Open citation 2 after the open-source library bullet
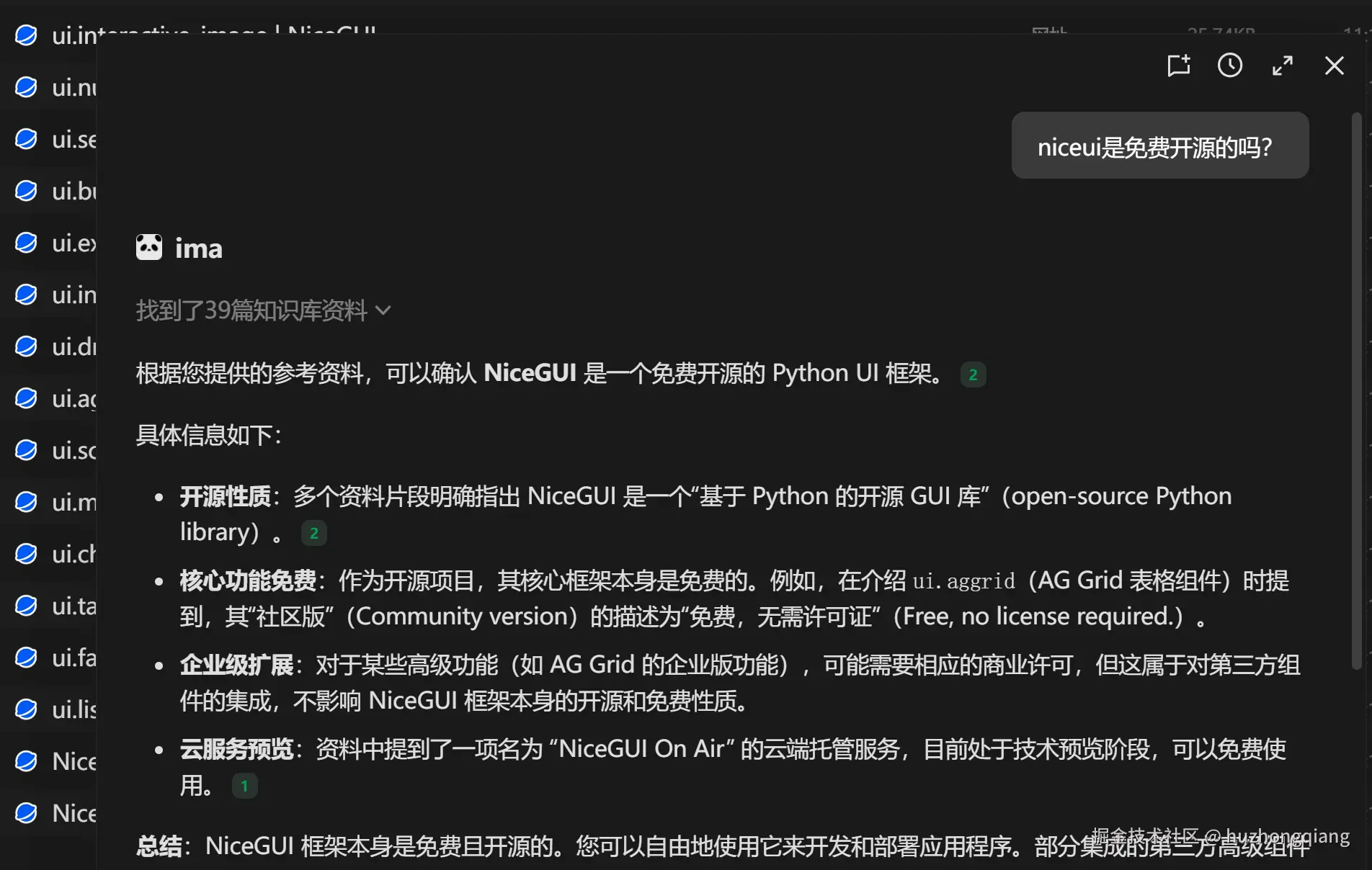Screen dimensions: 1372x870 pos(313,533)
